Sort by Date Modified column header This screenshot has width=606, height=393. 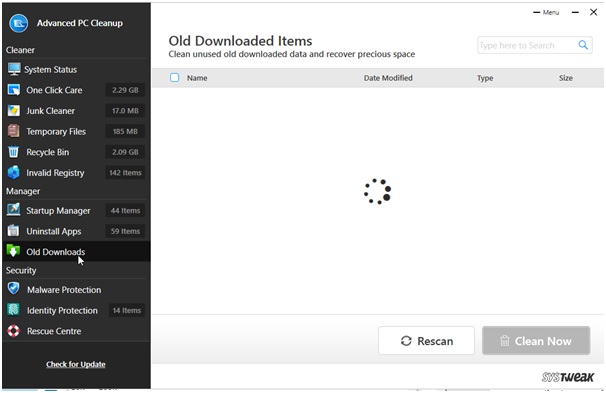(388, 78)
